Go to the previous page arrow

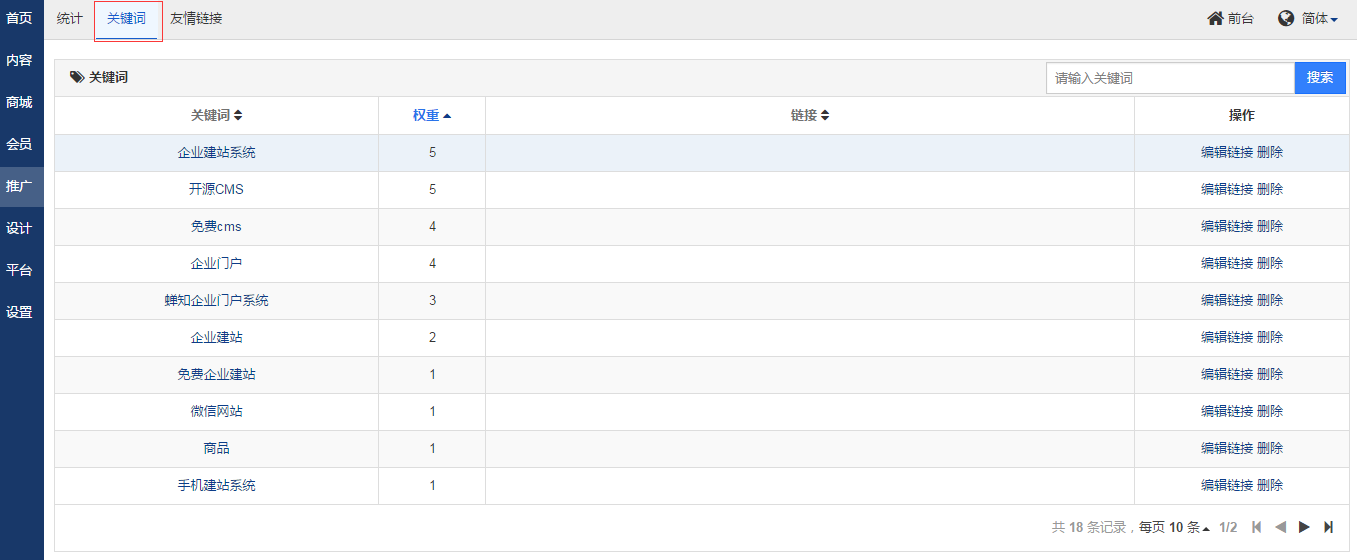pos(1280,527)
